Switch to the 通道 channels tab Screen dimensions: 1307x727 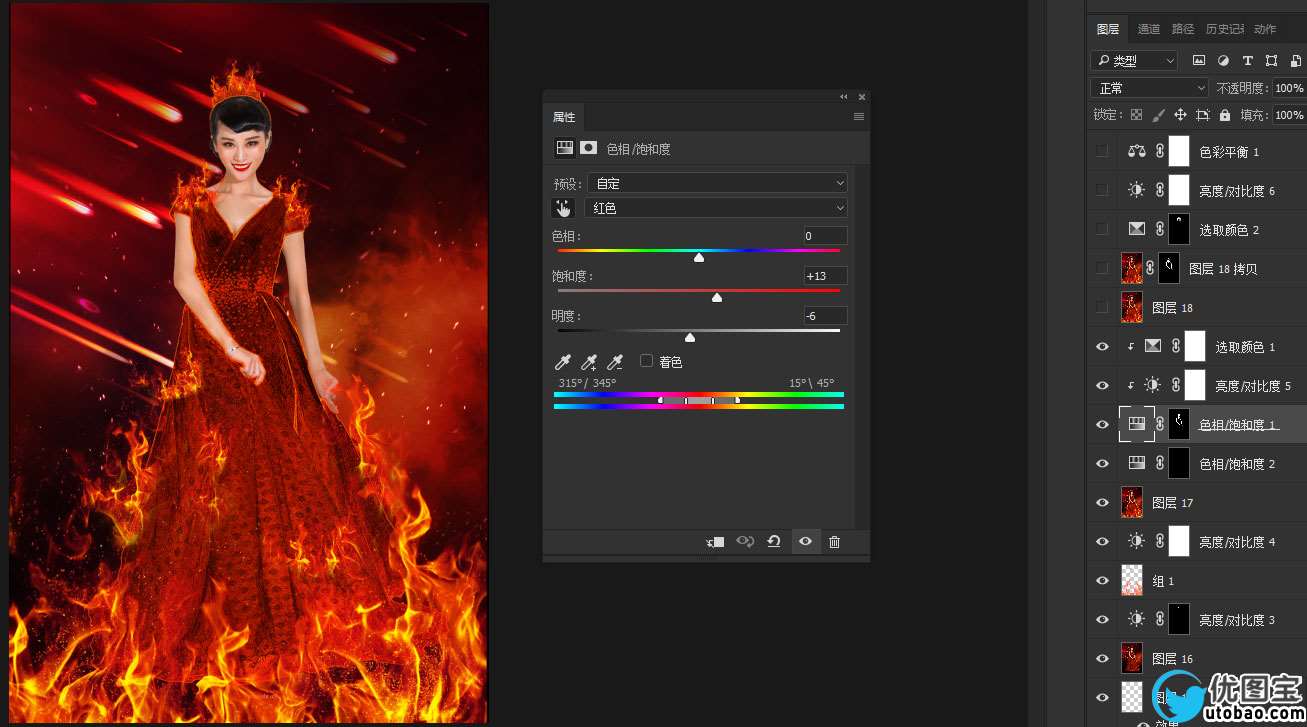click(x=1149, y=29)
